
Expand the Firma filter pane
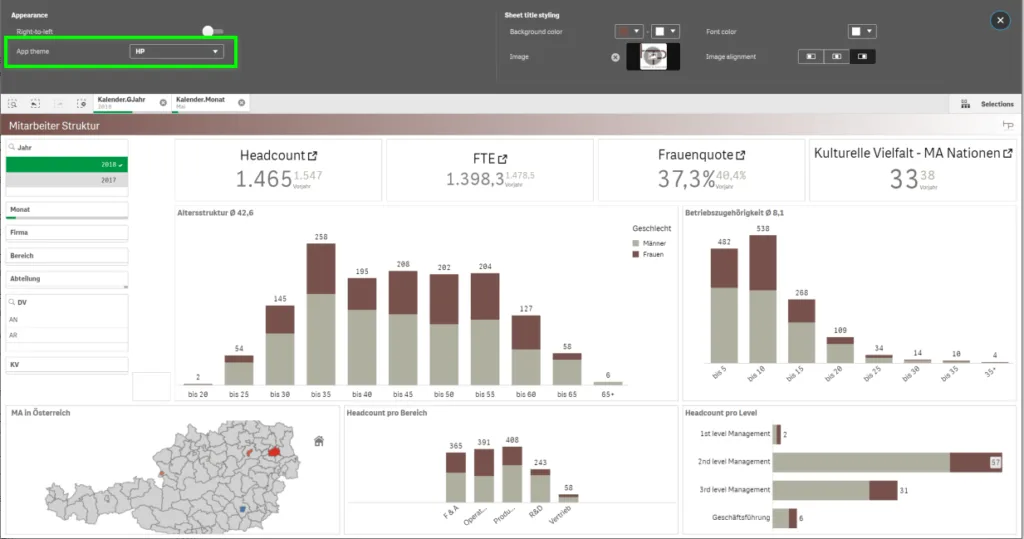point(67,233)
